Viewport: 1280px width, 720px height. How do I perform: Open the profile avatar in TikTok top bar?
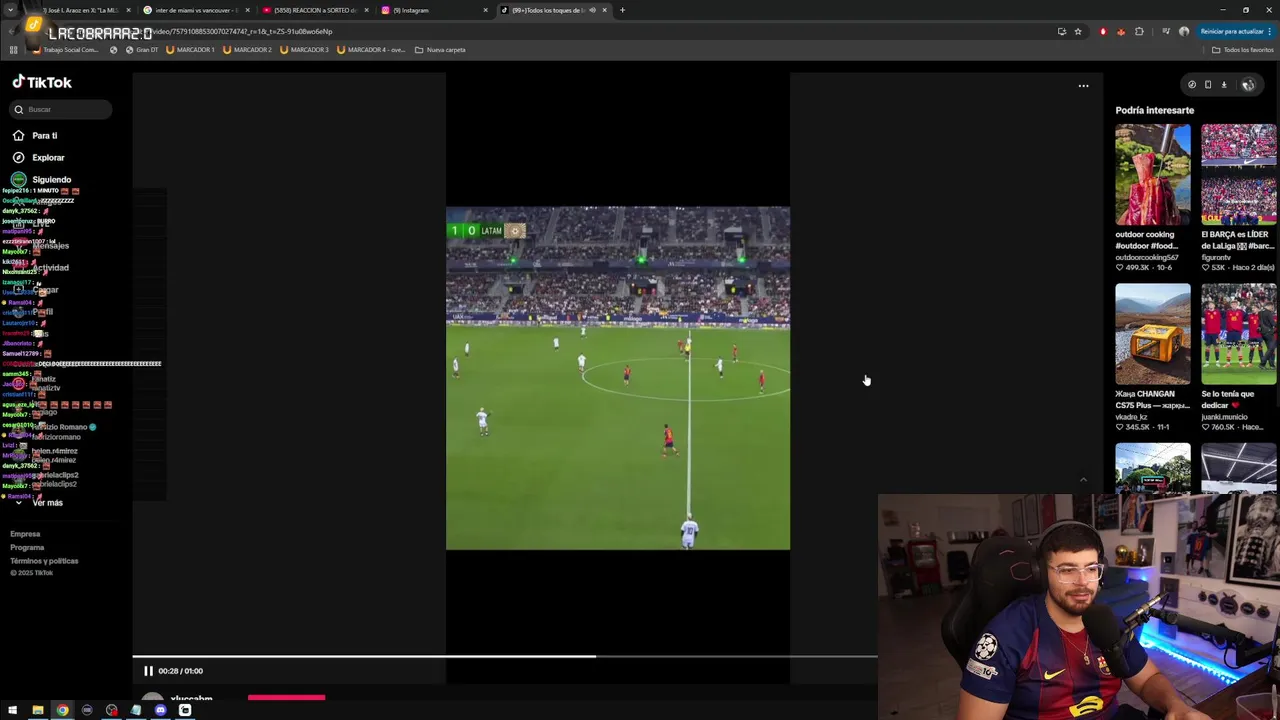click(x=1248, y=85)
